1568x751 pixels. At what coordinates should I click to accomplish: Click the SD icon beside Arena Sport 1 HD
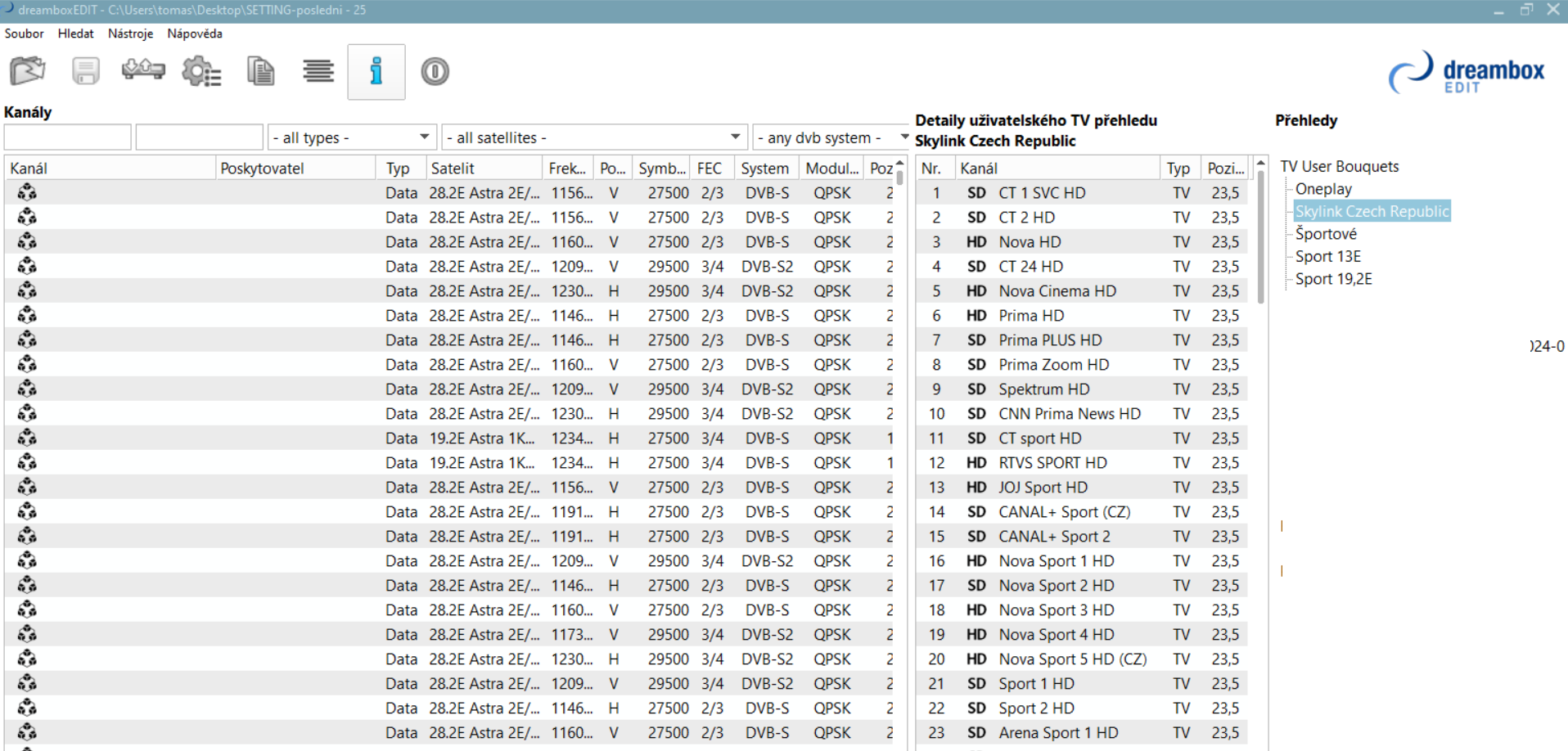976,733
